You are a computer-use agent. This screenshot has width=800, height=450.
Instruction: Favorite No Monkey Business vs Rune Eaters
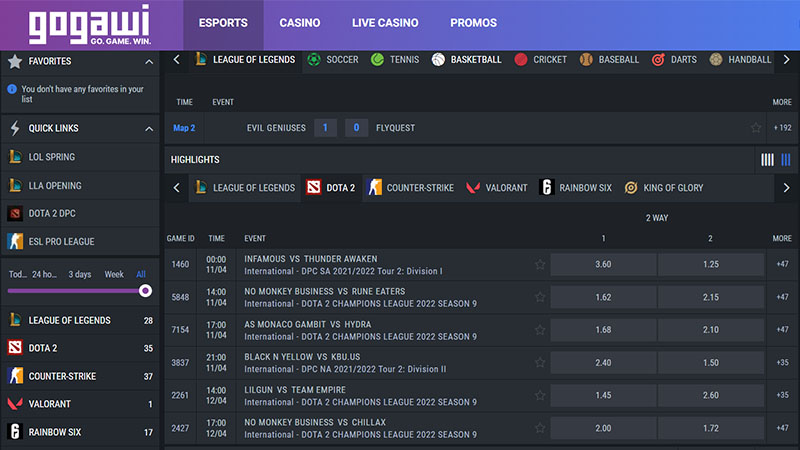[x=540, y=297]
